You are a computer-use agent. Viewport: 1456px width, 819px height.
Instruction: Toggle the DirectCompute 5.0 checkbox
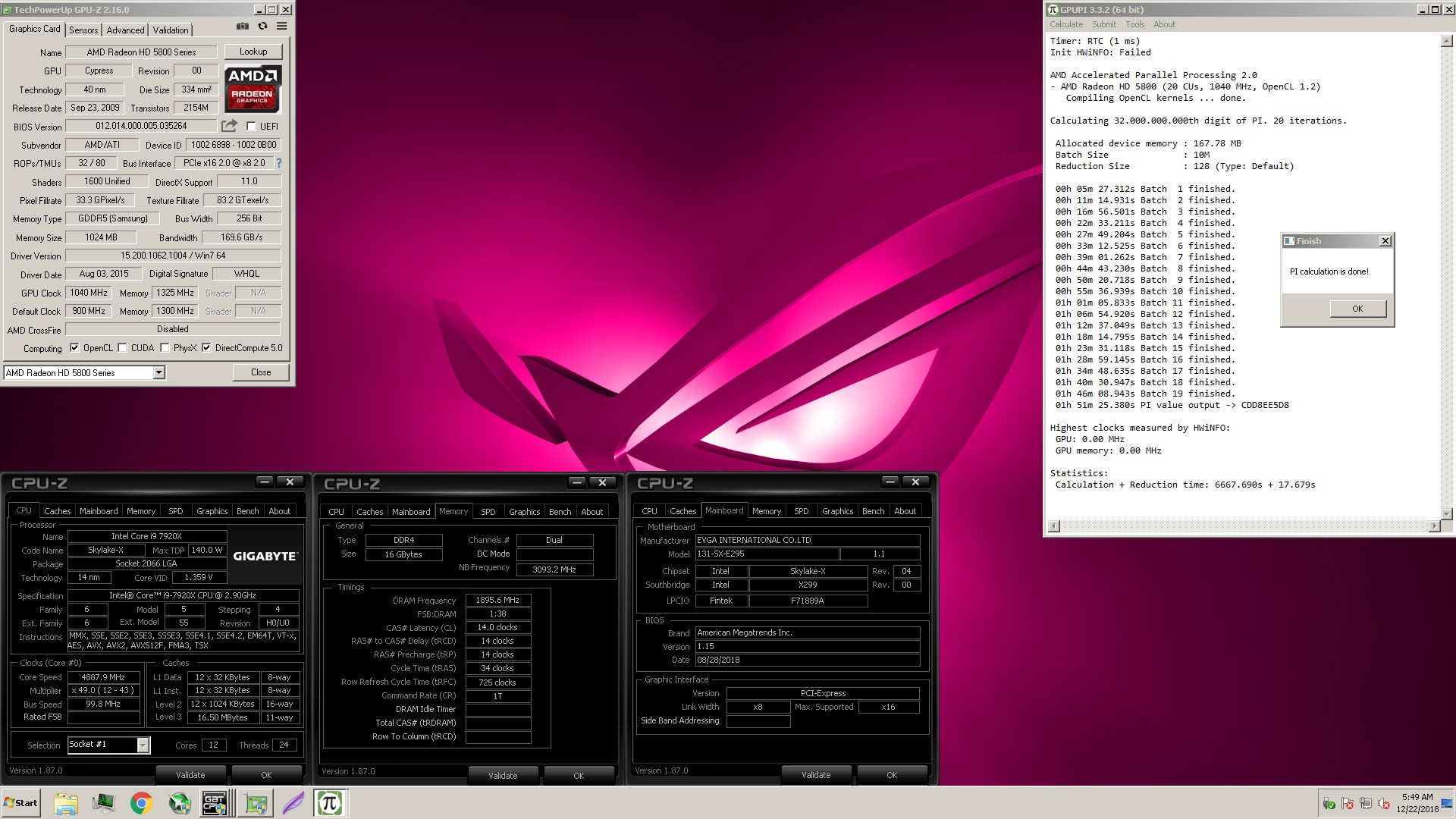[x=206, y=348]
